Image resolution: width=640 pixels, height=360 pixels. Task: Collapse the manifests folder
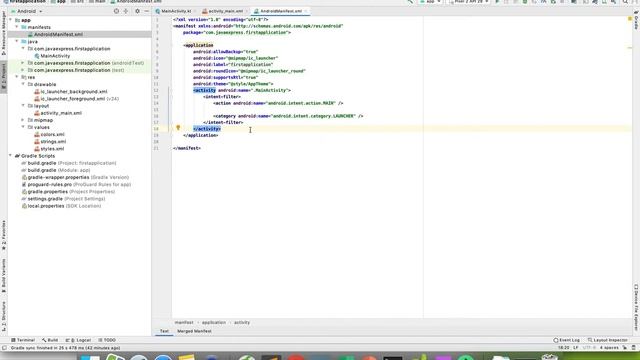(x=17, y=27)
